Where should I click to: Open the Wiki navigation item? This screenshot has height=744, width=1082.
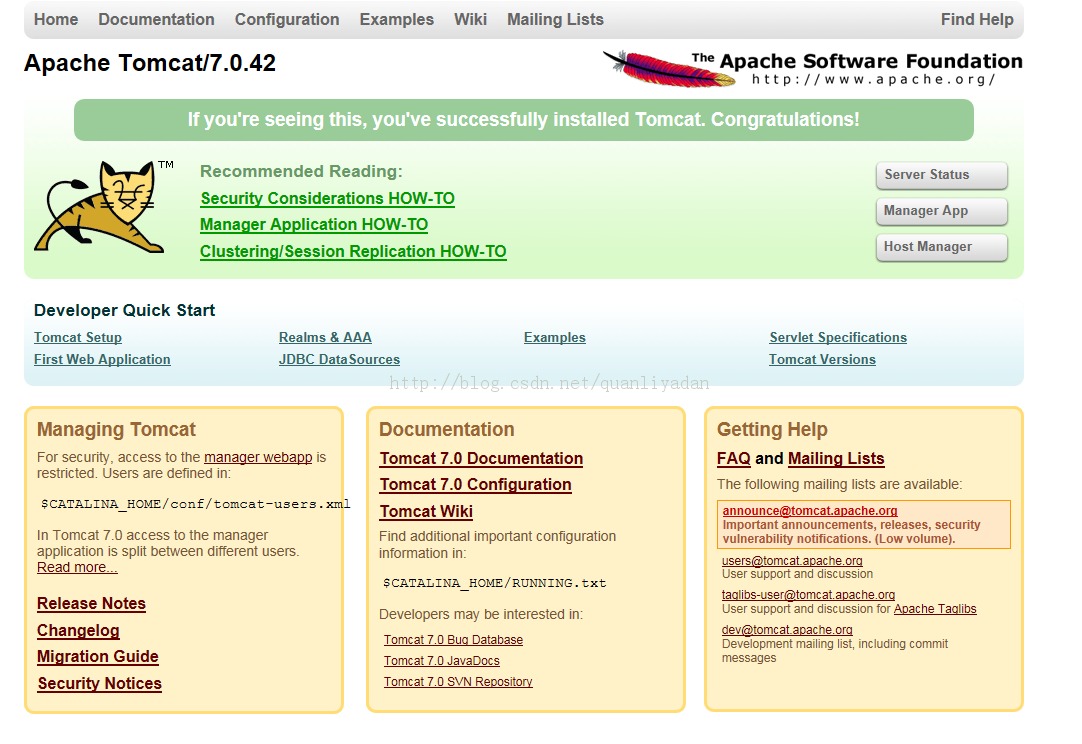coord(471,19)
